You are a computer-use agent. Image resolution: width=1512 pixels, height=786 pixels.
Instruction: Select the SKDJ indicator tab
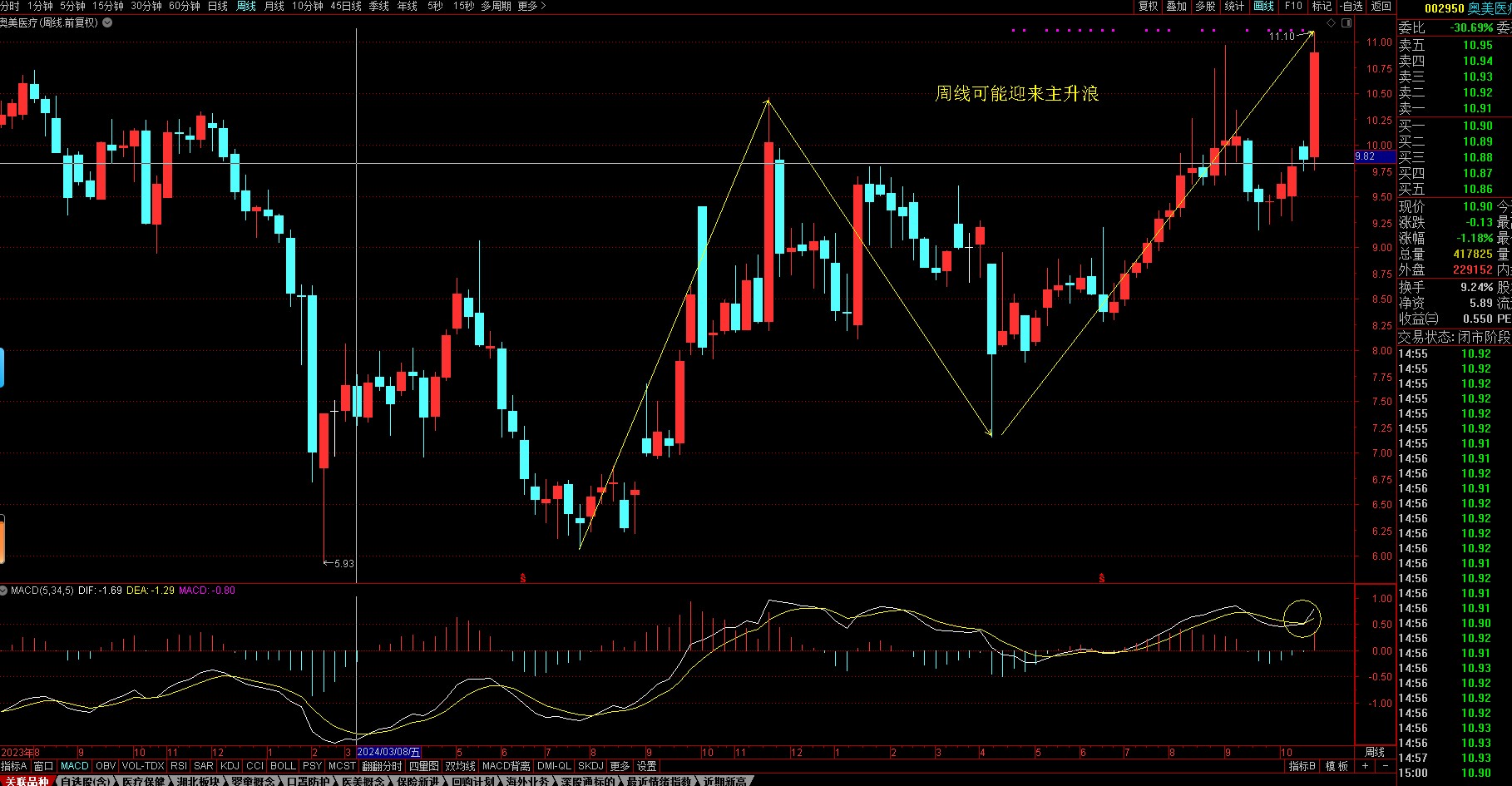point(590,766)
